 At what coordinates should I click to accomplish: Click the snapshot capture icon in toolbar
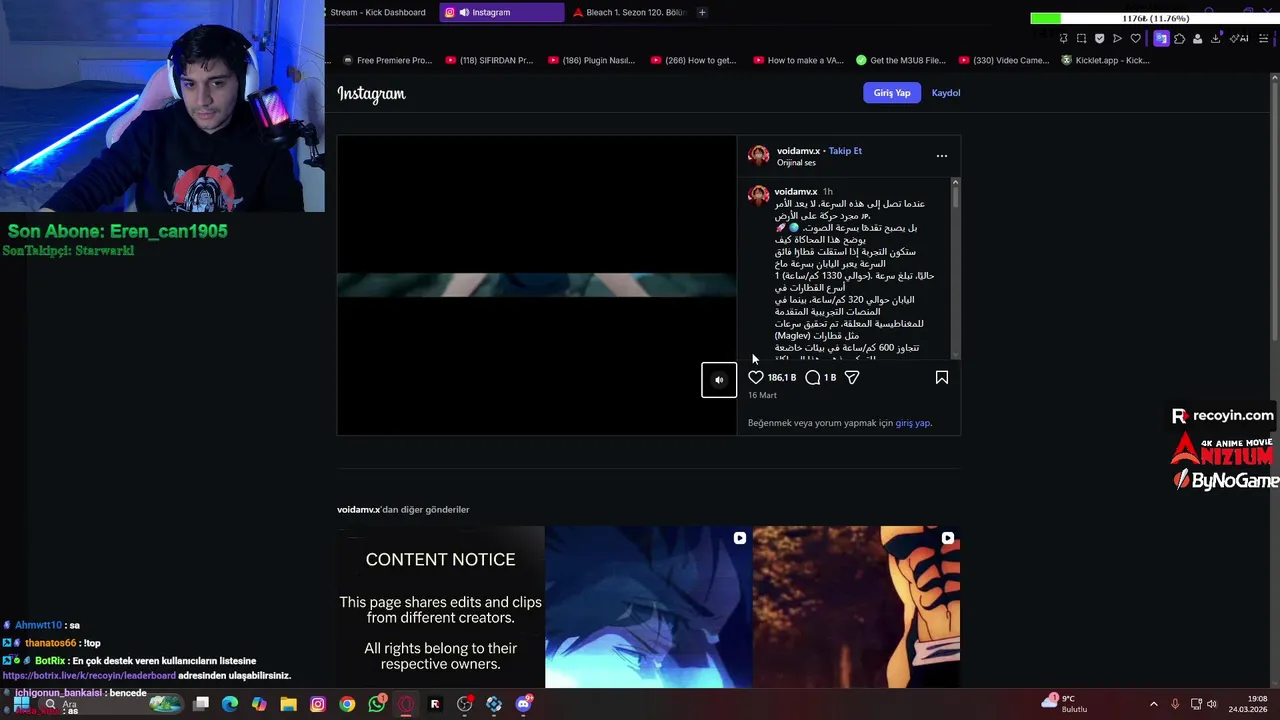(x=1081, y=39)
